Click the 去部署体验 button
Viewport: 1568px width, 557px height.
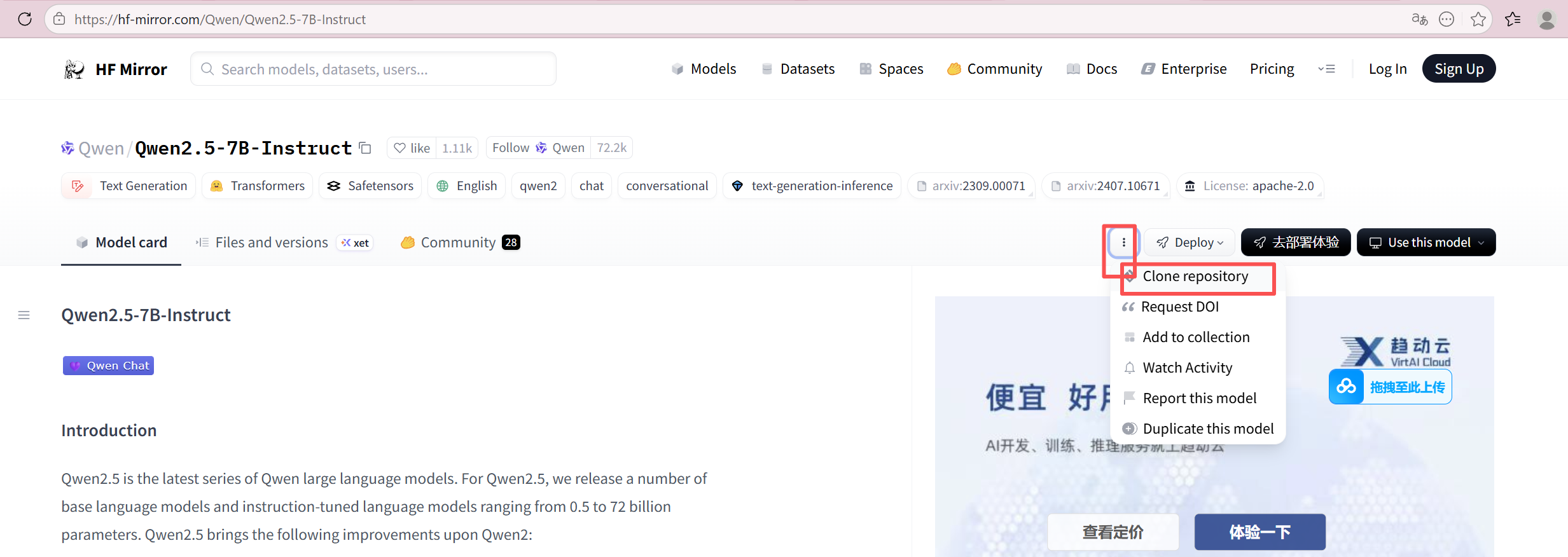point(1296,242)
